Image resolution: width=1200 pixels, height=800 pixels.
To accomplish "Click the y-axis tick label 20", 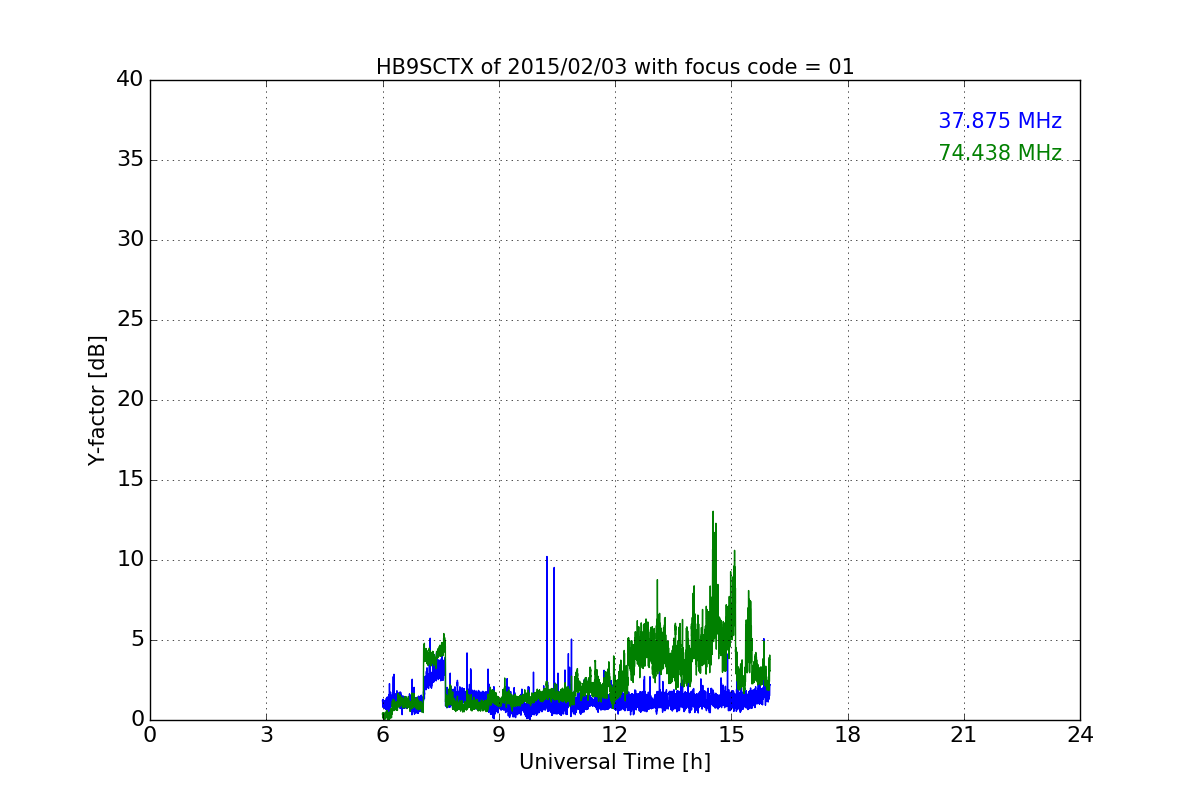I will 130,400.
